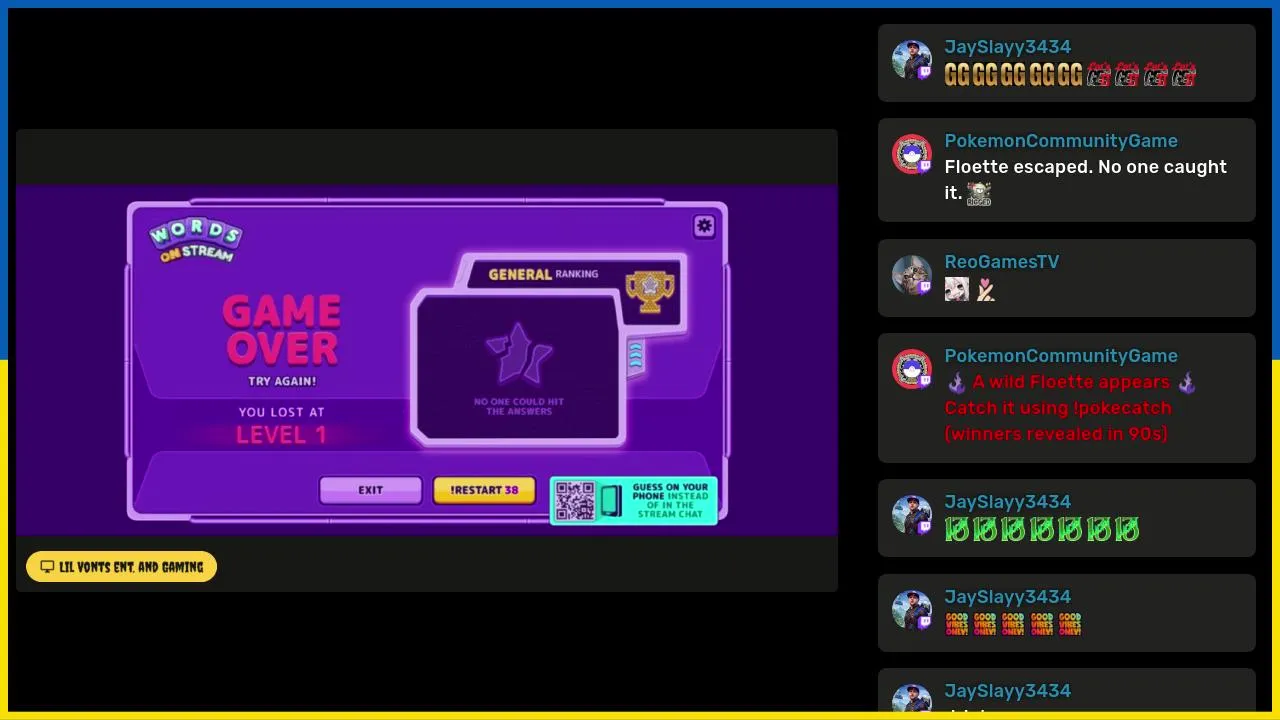1280x720 pixels.
Task: Open the game settings gear icon
Action: coord(704,226)
